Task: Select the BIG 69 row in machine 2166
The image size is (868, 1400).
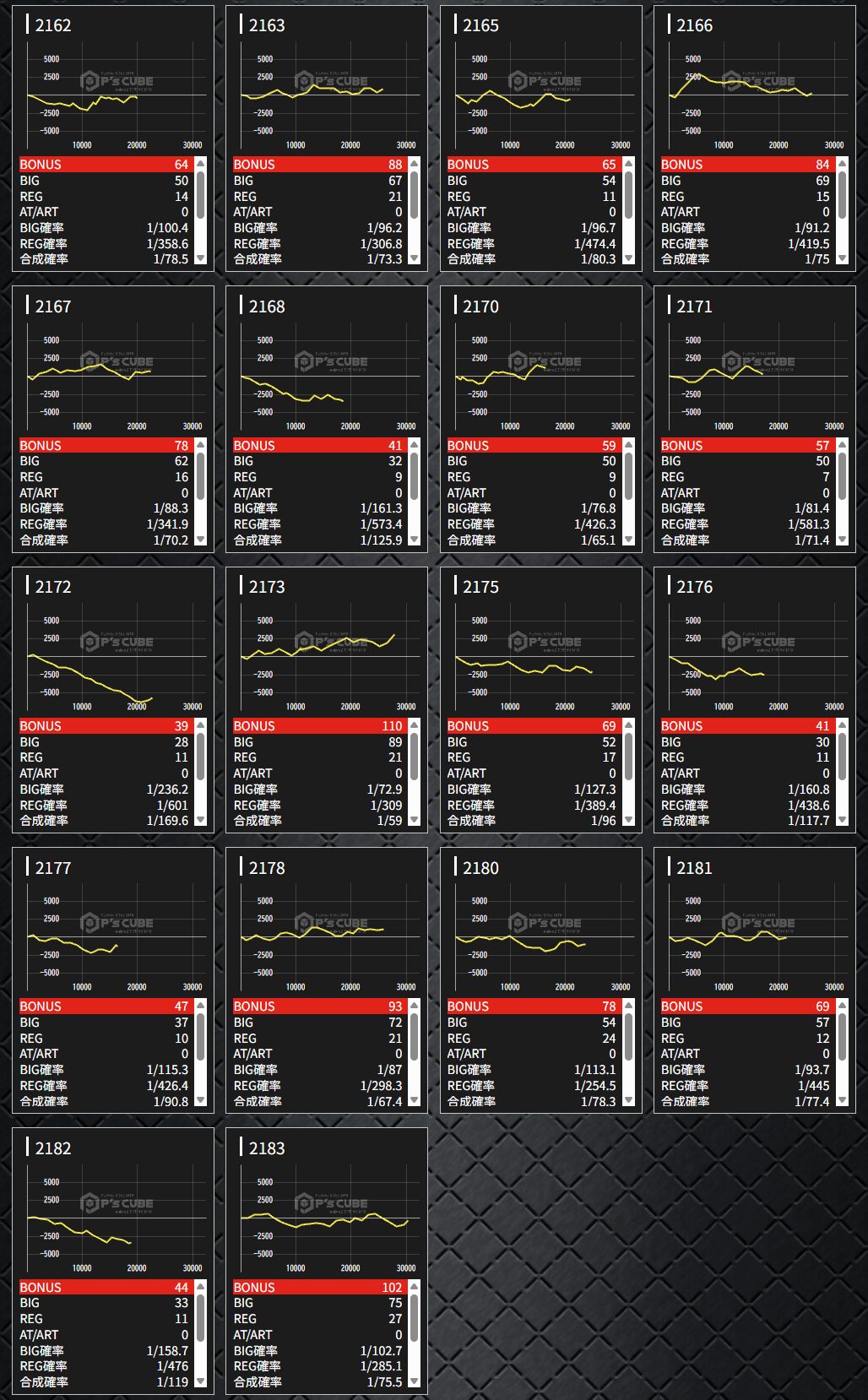Action: (746, 181)
